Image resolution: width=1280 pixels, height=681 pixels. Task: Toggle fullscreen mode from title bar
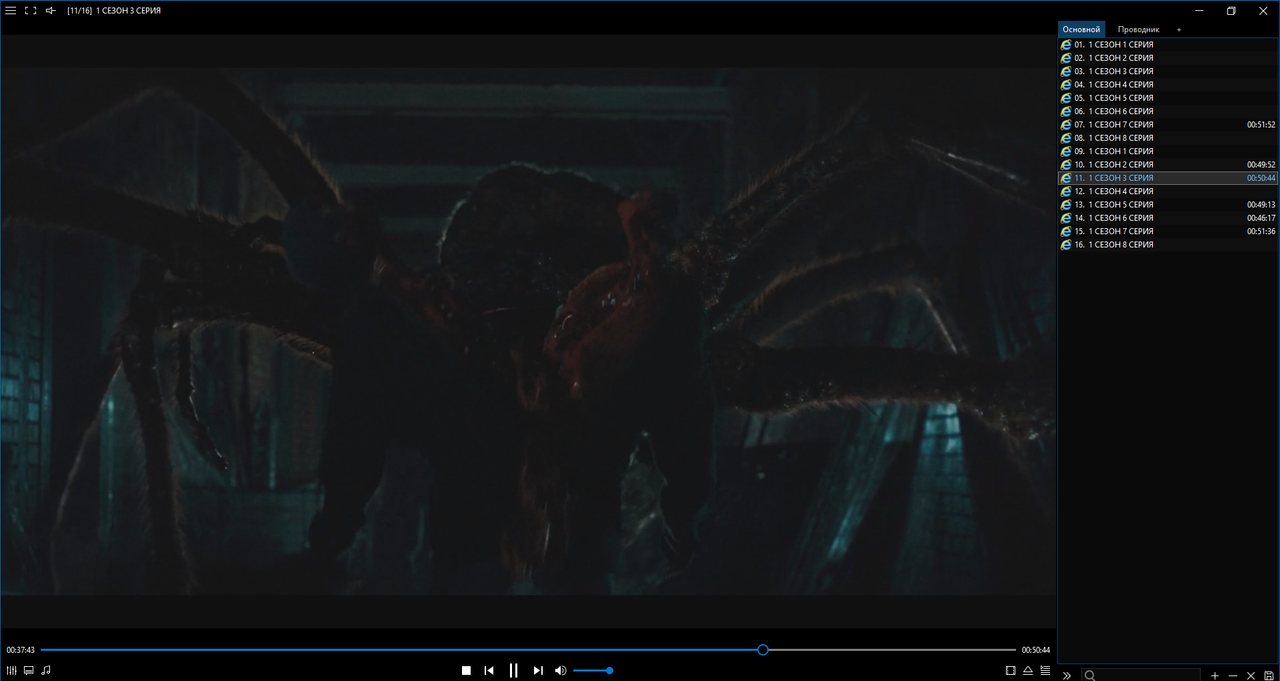pyautogui.click(x=31, y=10)
